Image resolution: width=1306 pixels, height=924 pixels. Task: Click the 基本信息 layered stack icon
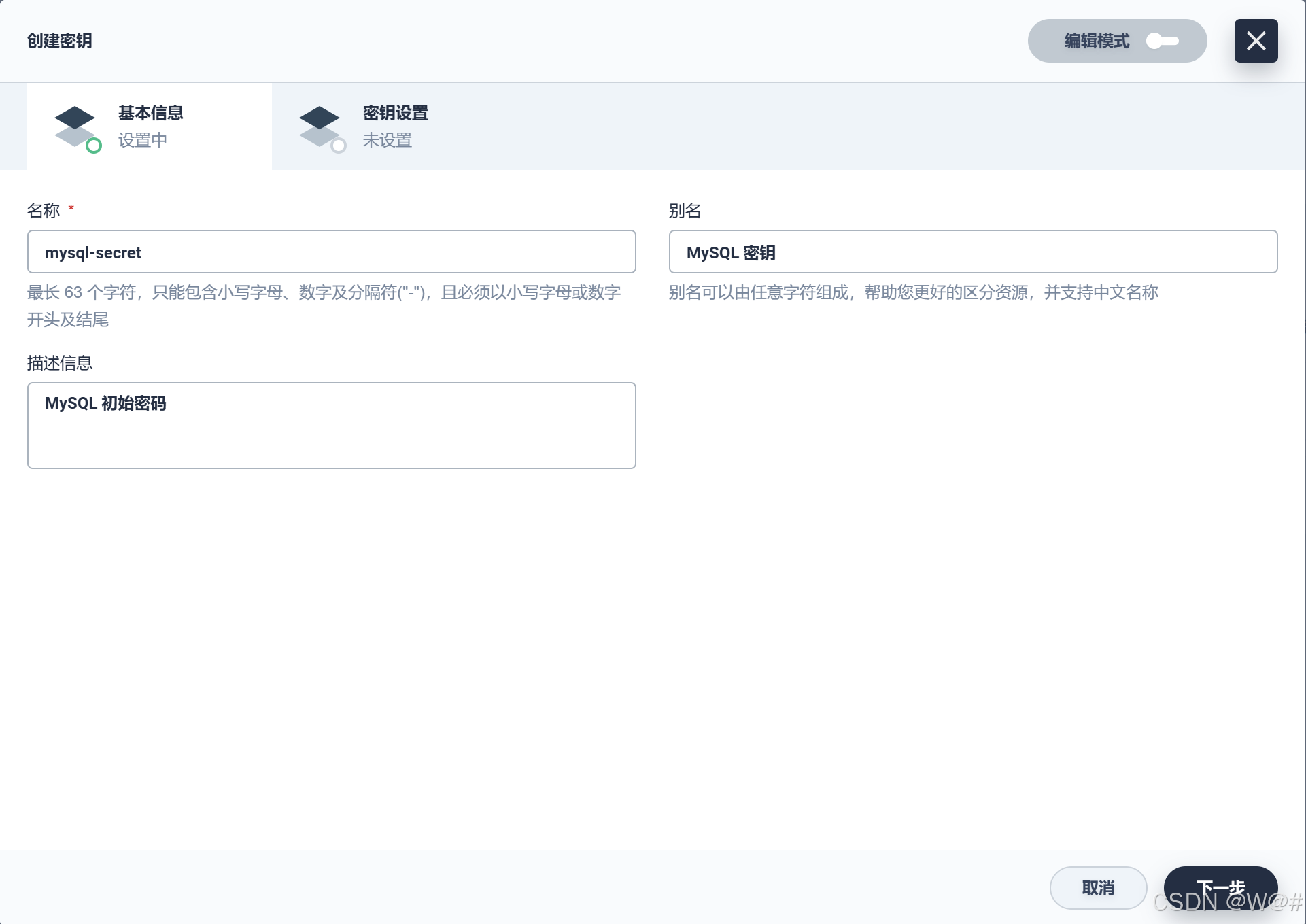click(x=77, y=129)
